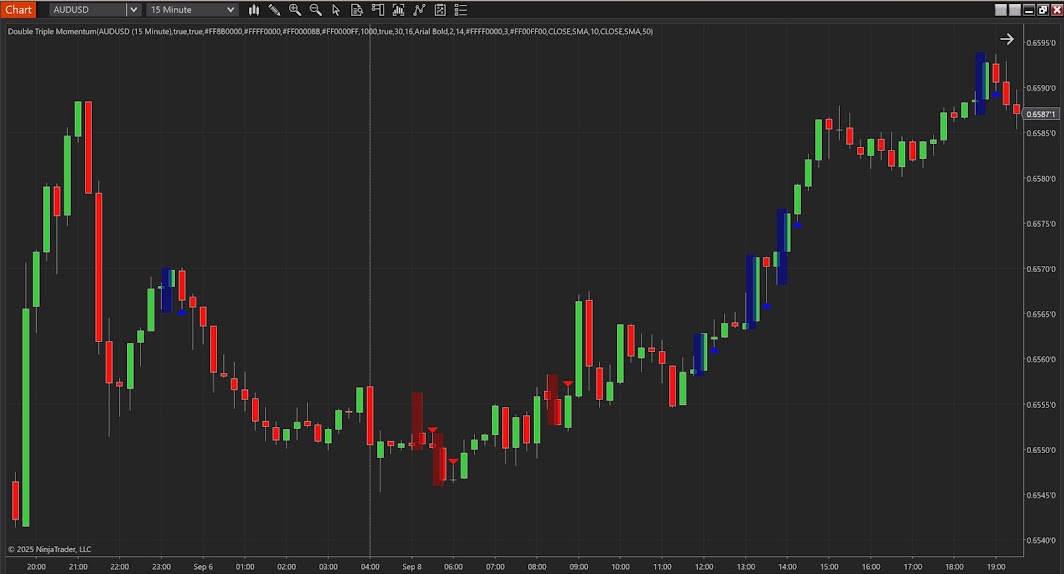Click the arrow to scroll to latest bar
1064x574 pixels.
click(1007, 39)
